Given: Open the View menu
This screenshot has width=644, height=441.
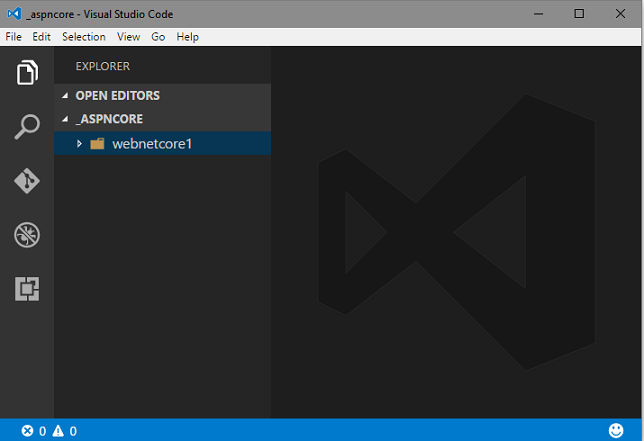Looking at the screenshot, I should [129, 37].
